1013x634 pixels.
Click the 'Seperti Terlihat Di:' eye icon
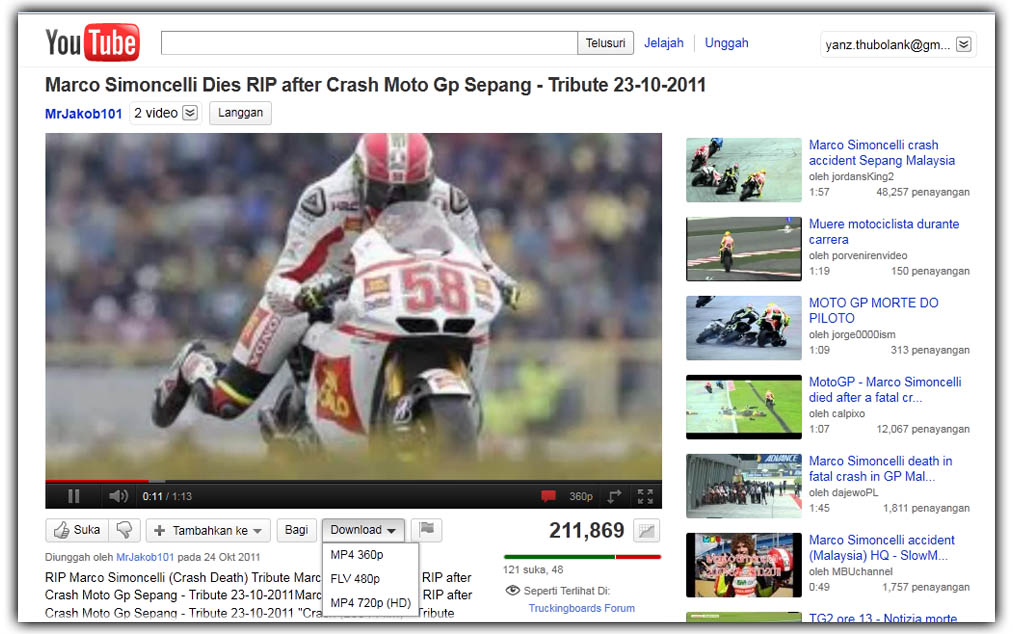point(512,591)
